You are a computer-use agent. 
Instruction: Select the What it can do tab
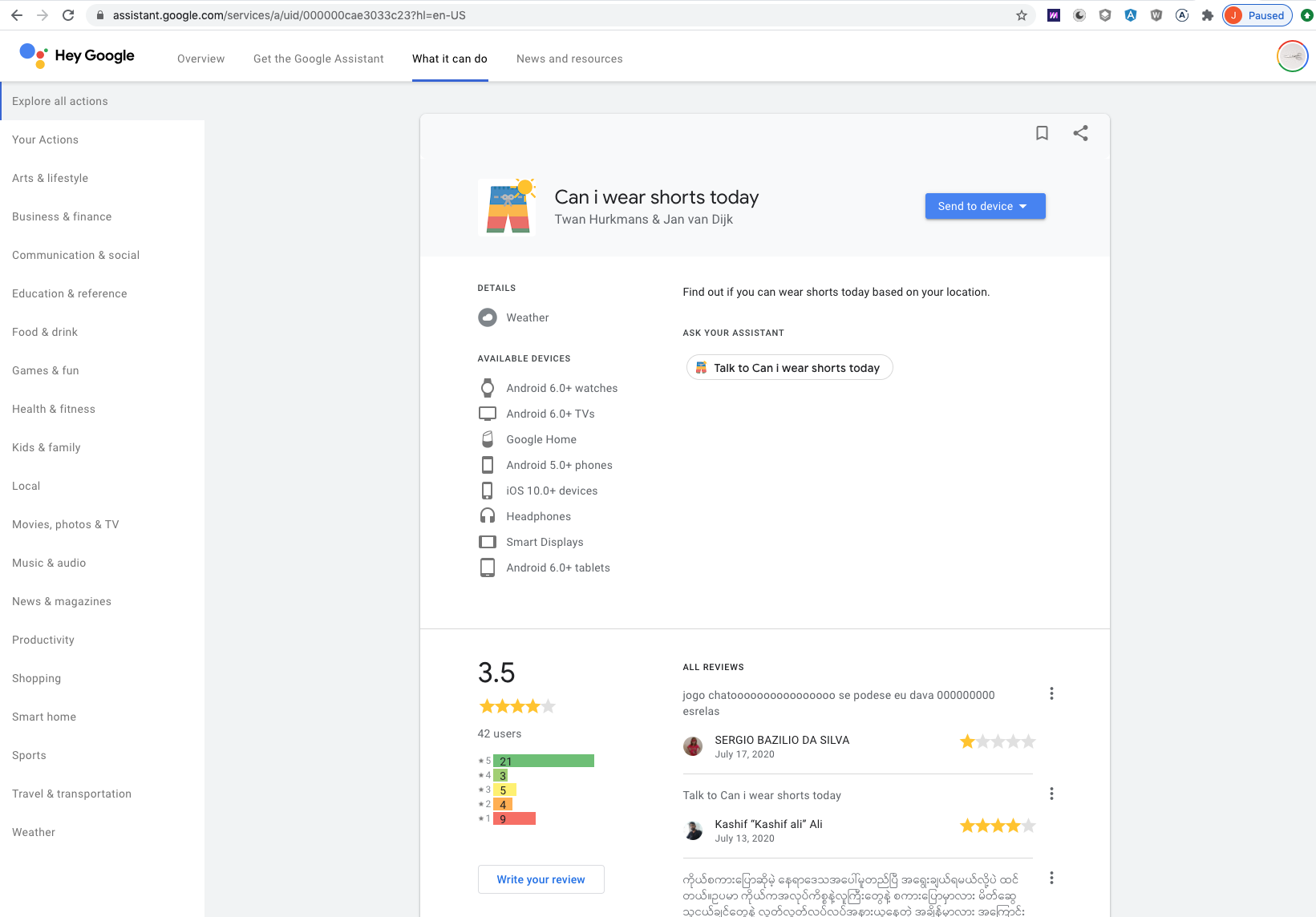[450, 59]
